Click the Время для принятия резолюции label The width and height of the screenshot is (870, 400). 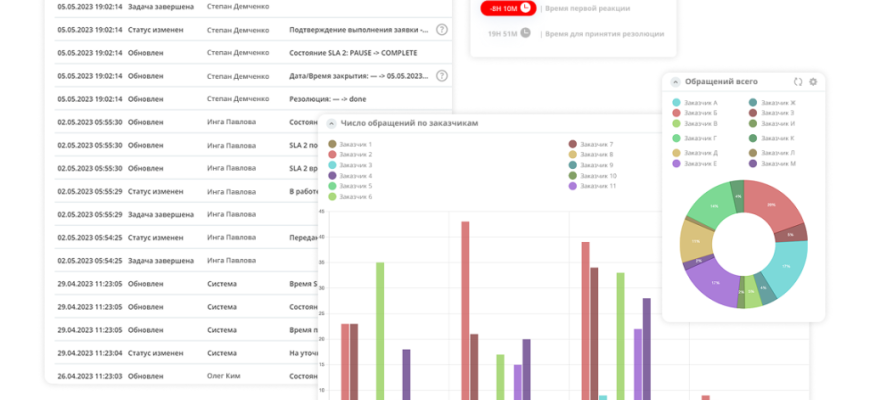tap(605, 33)
